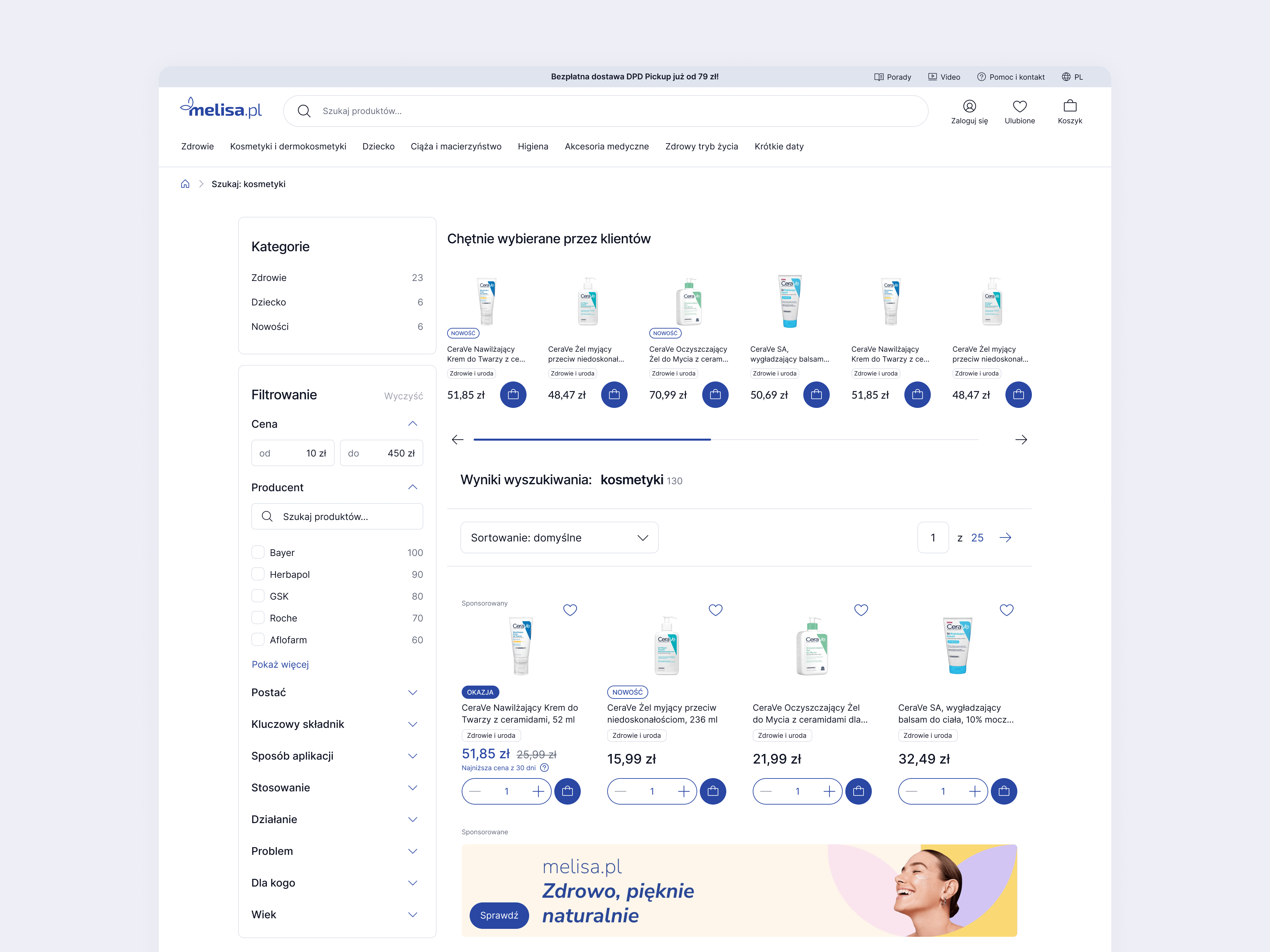The width and height of the screenshot is (1270, 952).
Task: Click the Pokaż więcej link
Action: (280, 664)
